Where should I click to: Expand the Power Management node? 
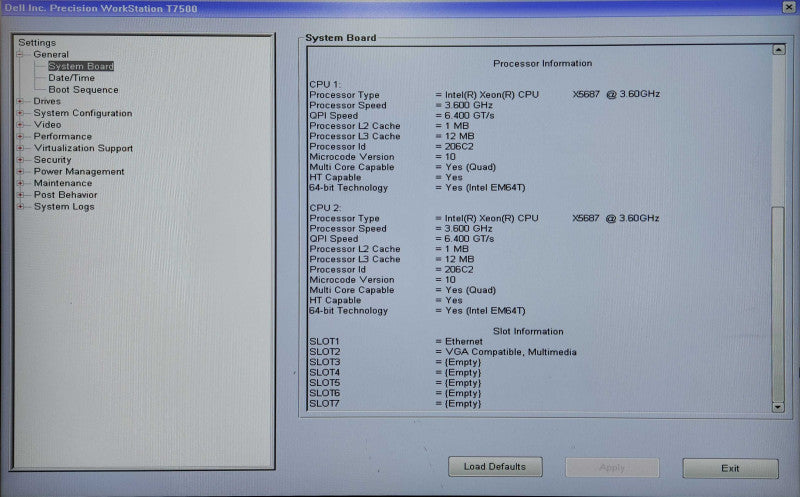[x=20, y=171]
